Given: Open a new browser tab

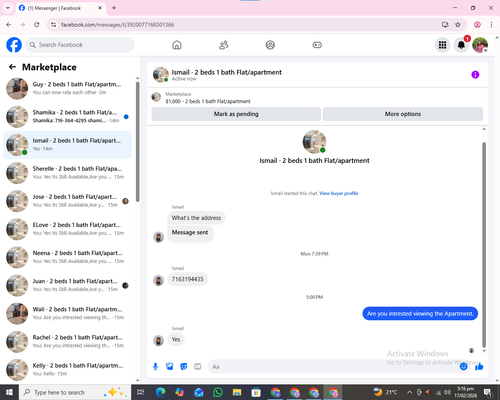Looking at the screenshot, I should [114, 8].
